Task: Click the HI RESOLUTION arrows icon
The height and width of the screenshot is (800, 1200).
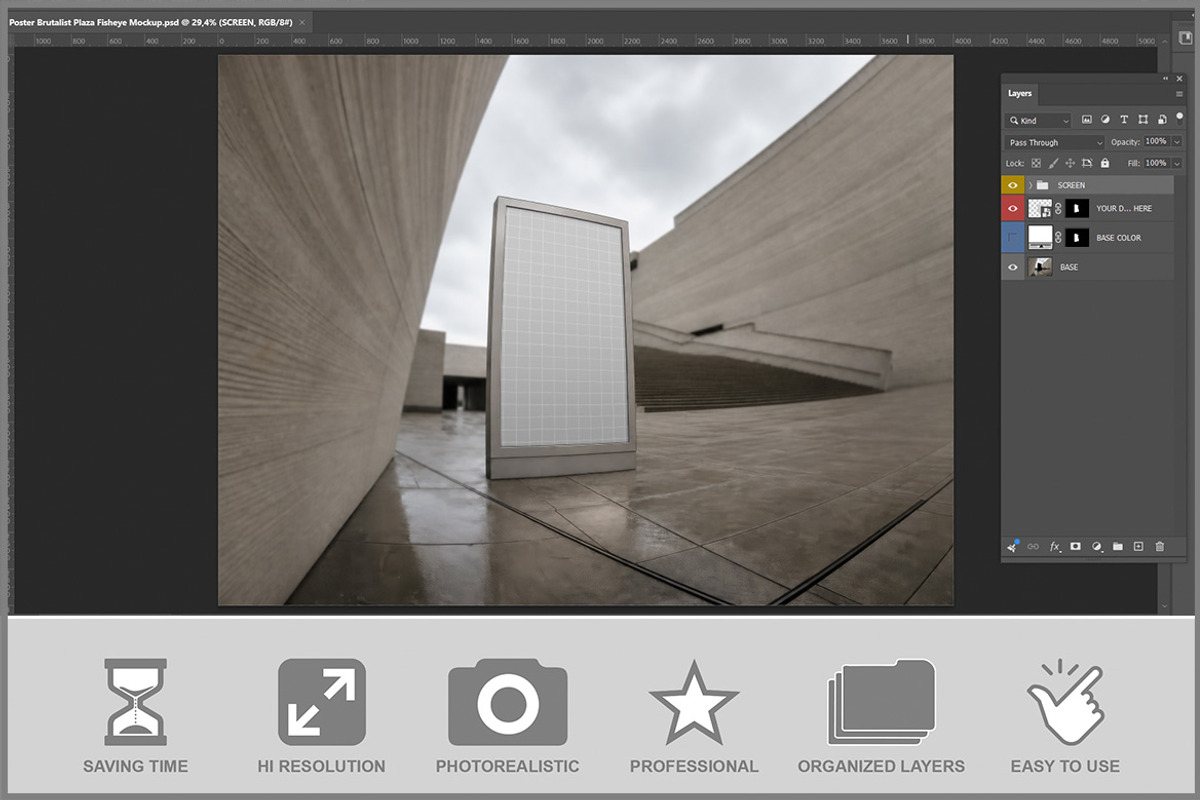Action: (x=321, y=702)
